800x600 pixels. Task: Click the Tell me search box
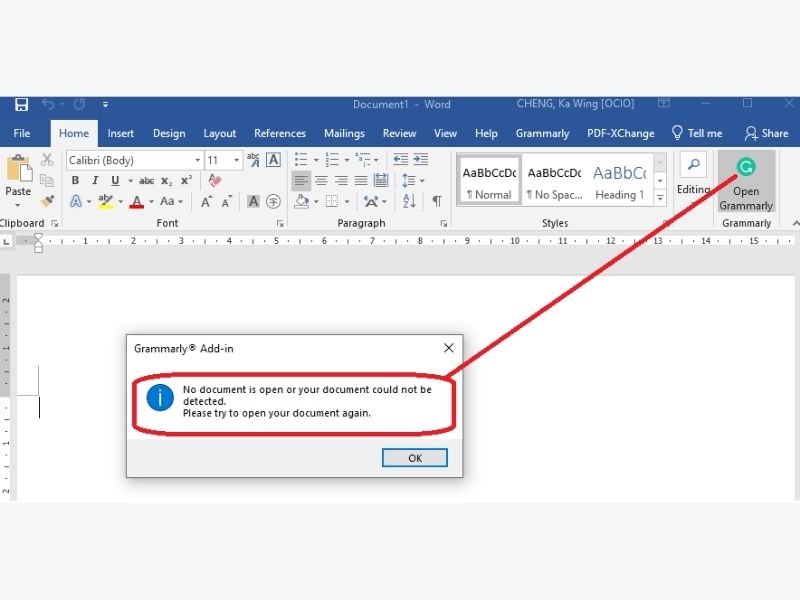tap(697, 133)
